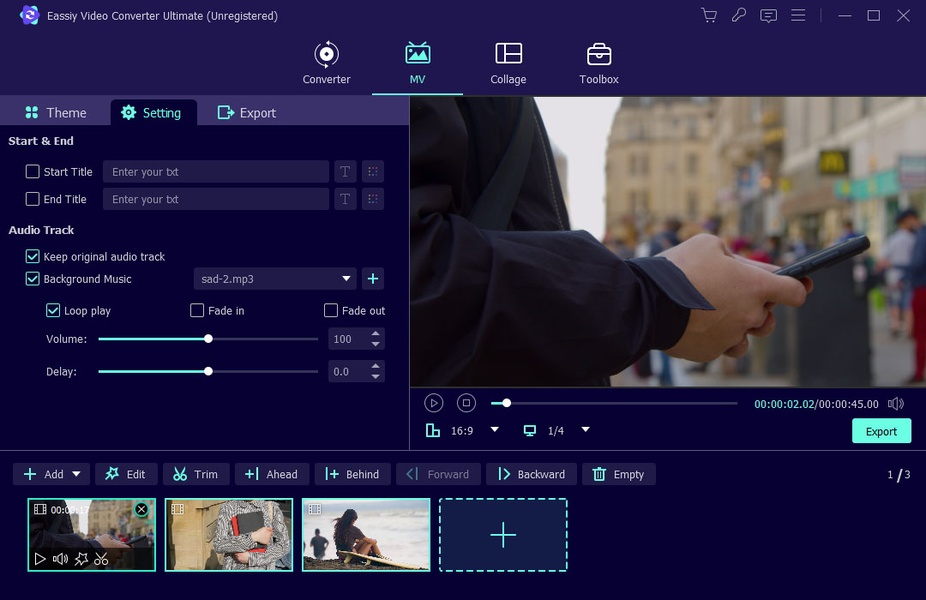Click the key register icon

738,15
